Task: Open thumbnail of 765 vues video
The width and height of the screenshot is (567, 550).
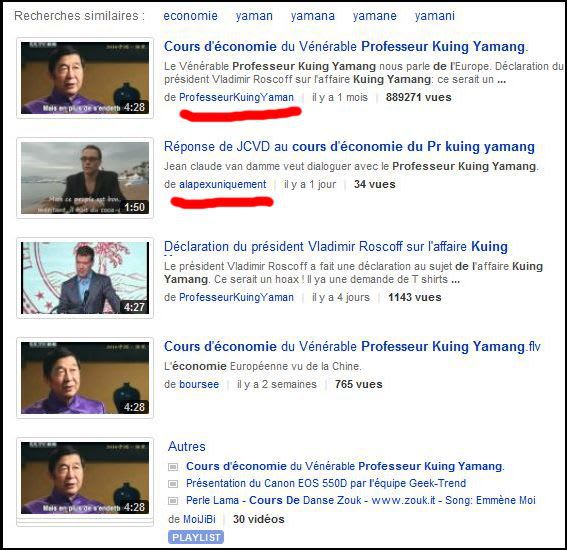Action: [85, 378]
